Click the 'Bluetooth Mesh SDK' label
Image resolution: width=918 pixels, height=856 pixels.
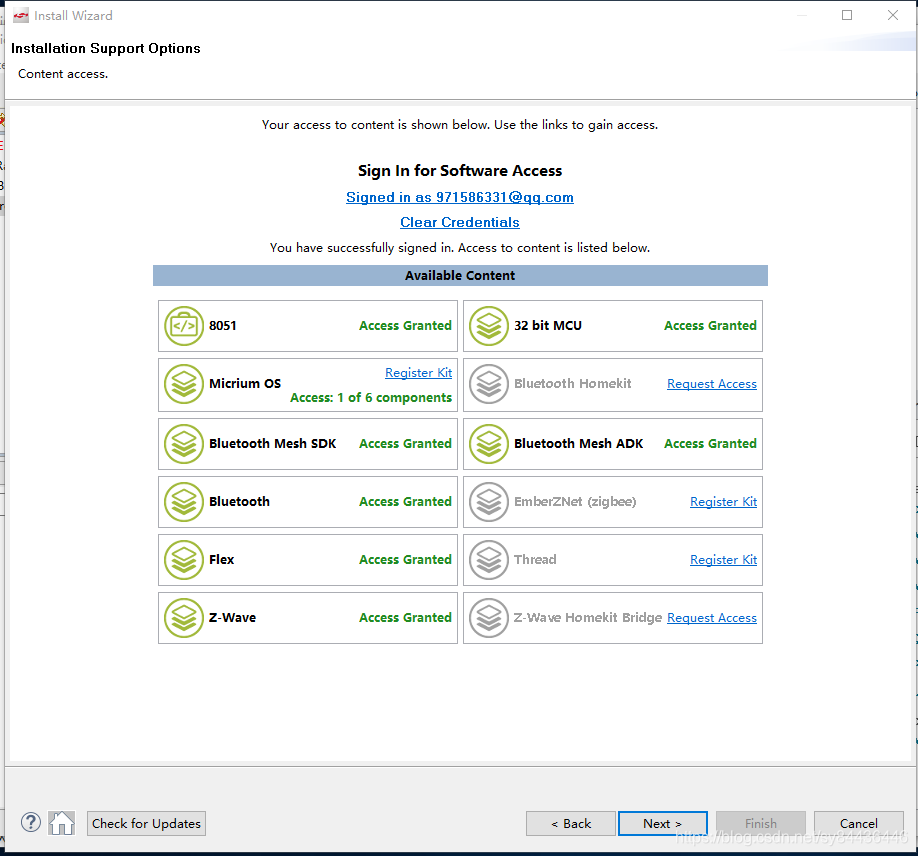pos(273,444)
